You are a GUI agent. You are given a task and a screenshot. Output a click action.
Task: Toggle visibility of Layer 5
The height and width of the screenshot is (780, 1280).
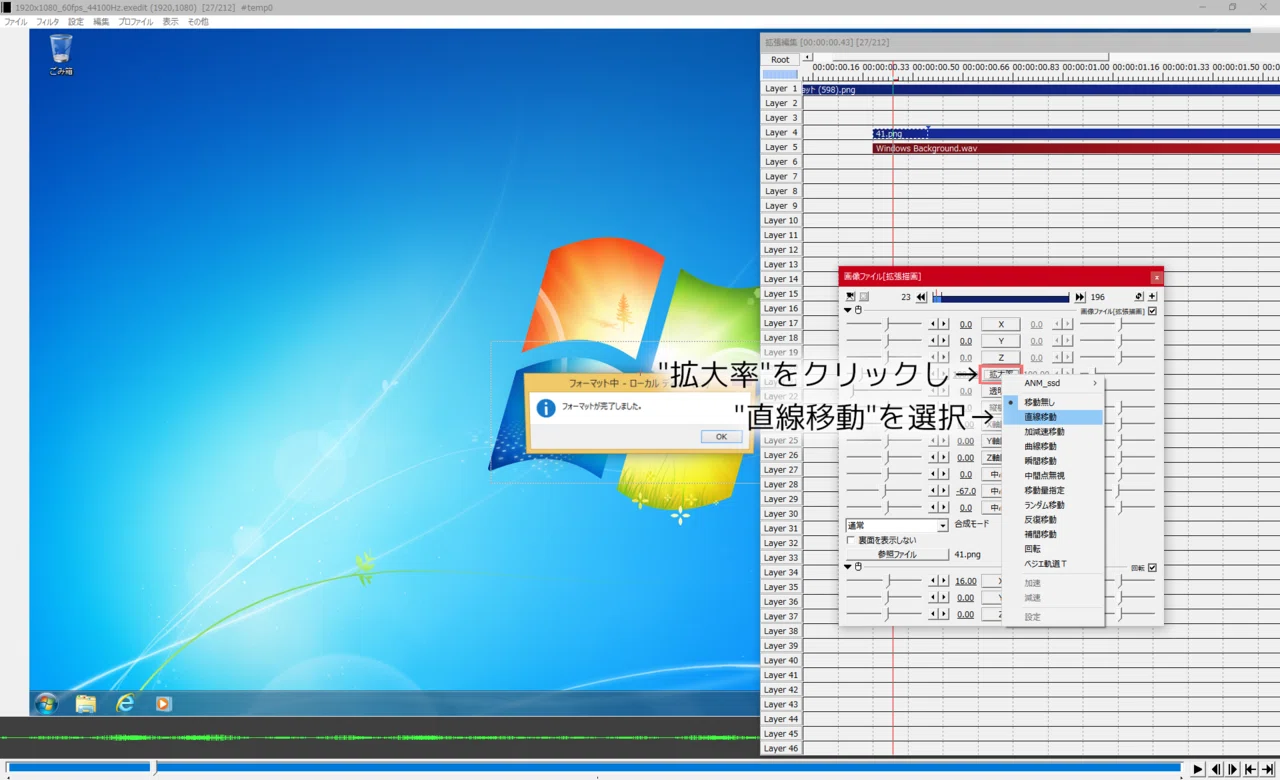781,147
